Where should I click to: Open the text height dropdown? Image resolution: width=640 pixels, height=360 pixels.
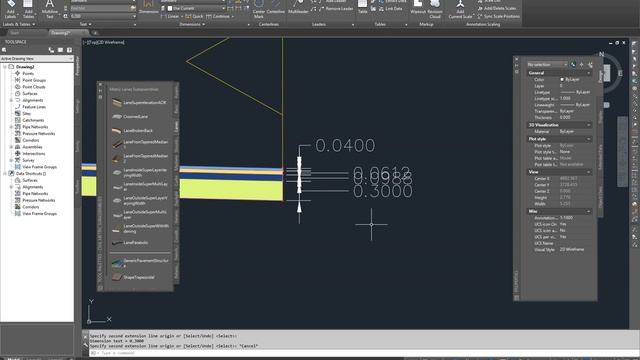(134, 16)
